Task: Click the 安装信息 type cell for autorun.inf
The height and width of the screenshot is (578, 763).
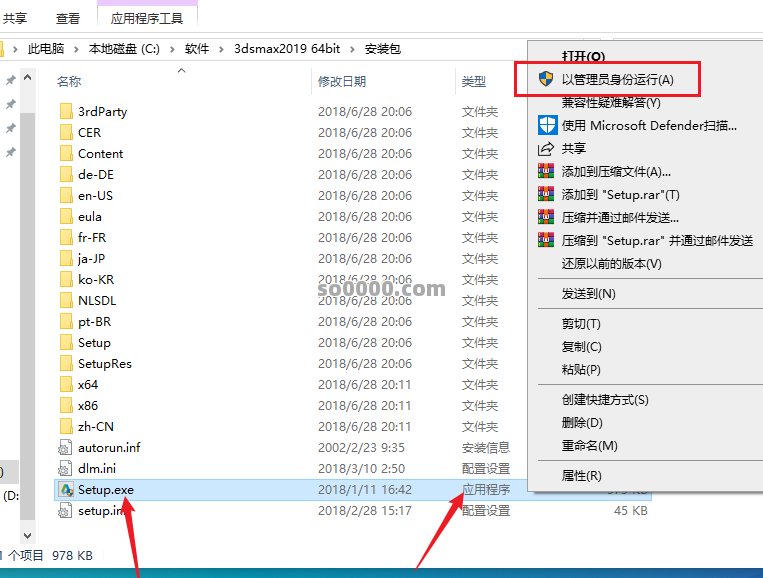Action: point(486,448)
